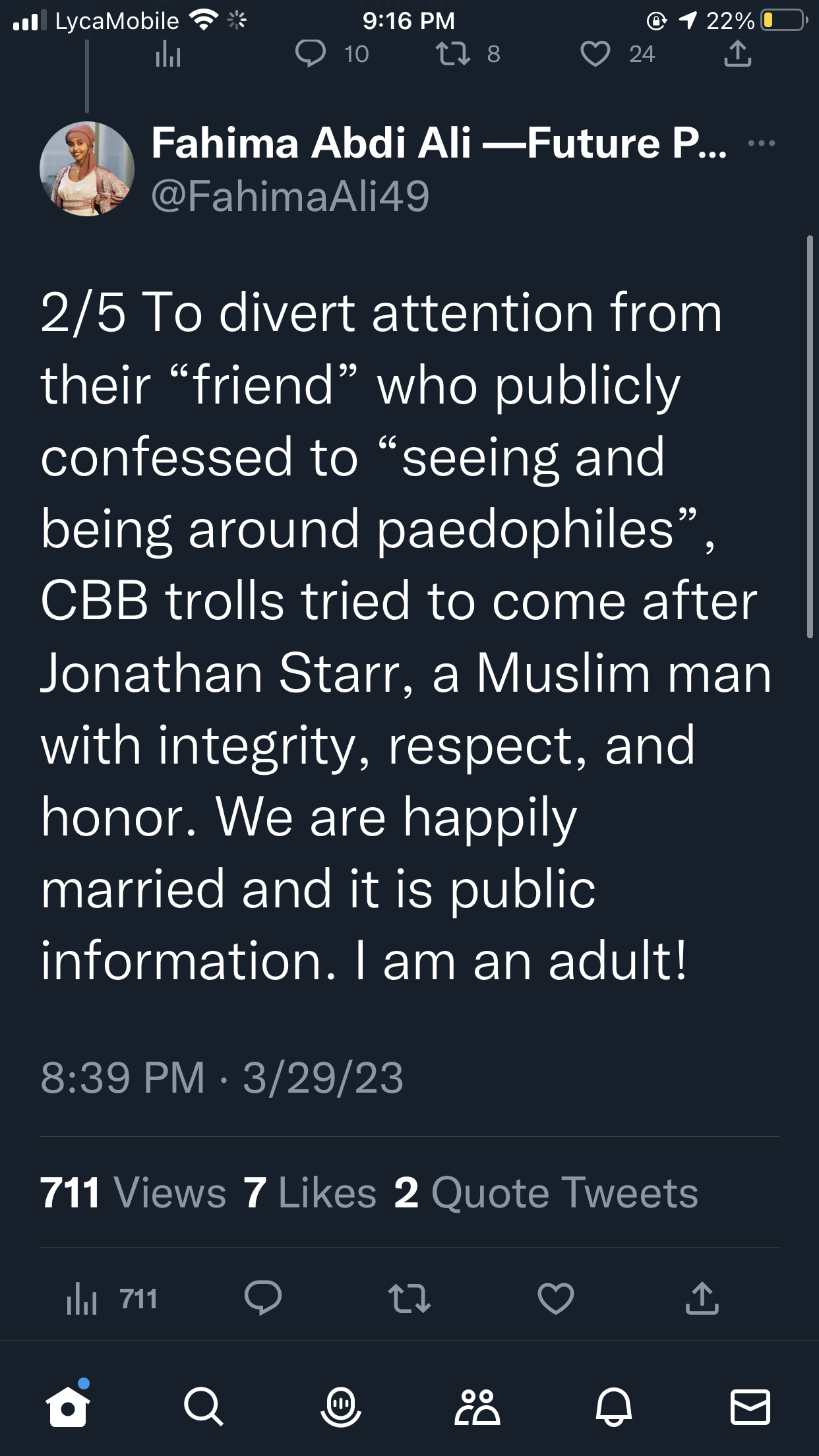Tap the share icon below the tweet
Screen dimensions: 819x1456
pos(702,1298)
